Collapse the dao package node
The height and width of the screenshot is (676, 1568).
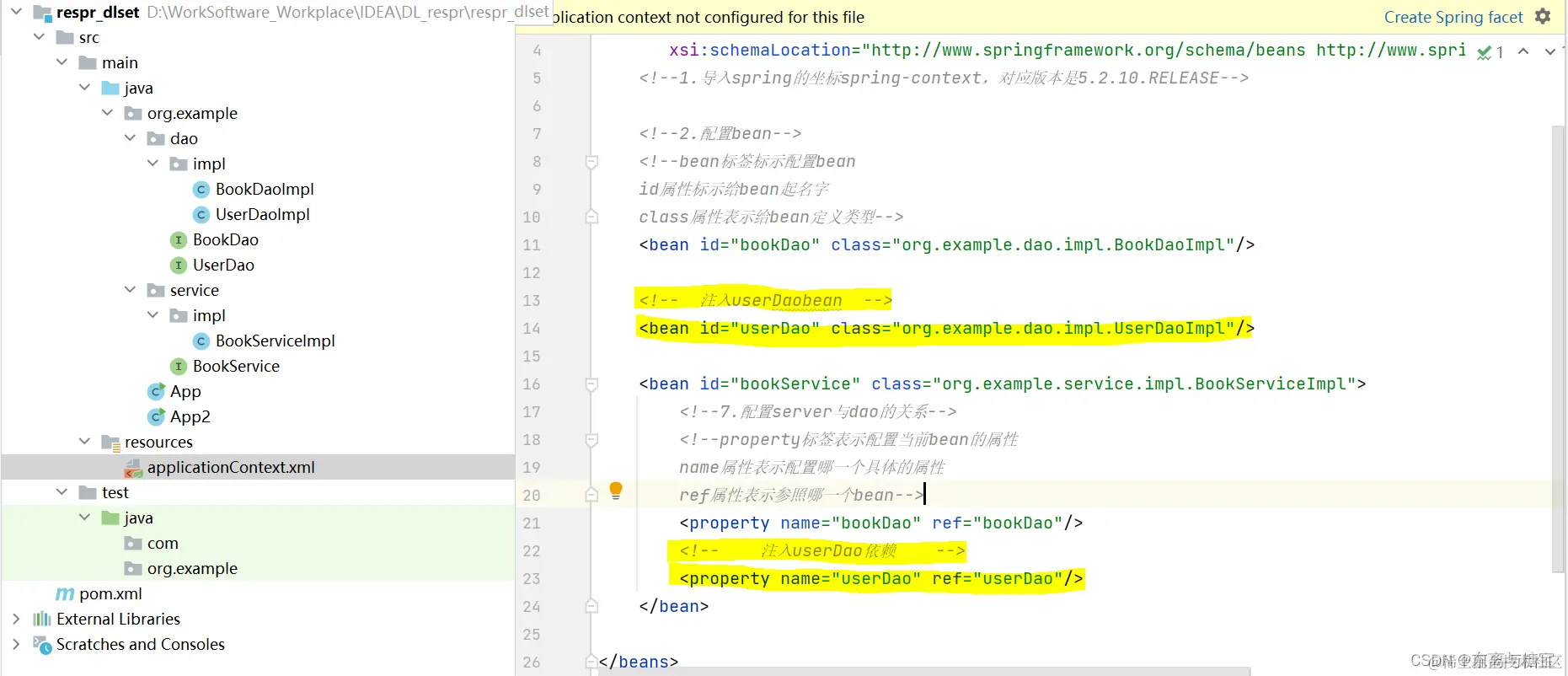pos(130,138)
